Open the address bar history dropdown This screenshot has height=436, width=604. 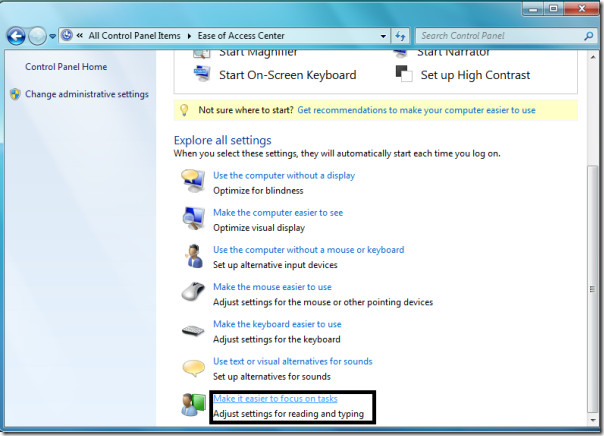tap(383, 36)
